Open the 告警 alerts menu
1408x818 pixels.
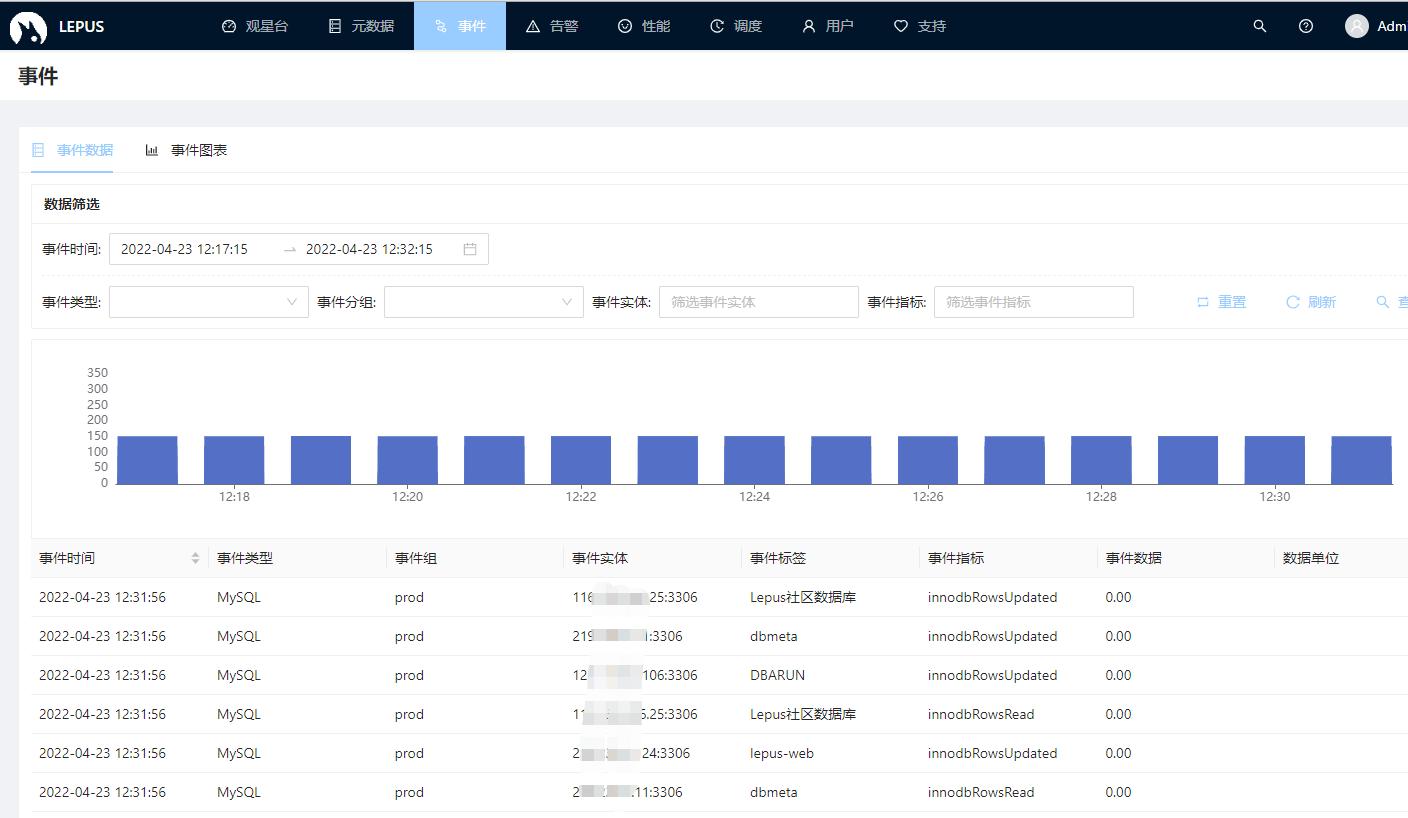coord(552,26)
